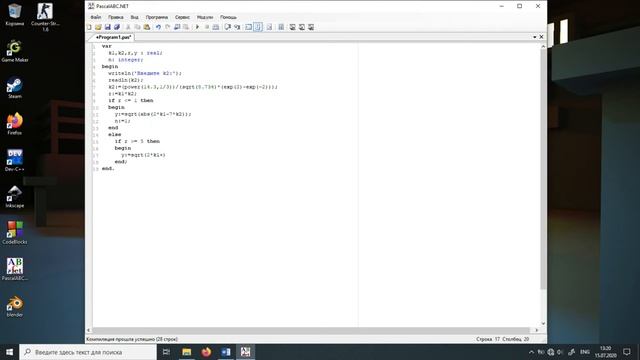The height and width of the screenshot is (360, 640).
Task: Place cursor on 'readln(k2);' line
Action: [x=126, y=80]
